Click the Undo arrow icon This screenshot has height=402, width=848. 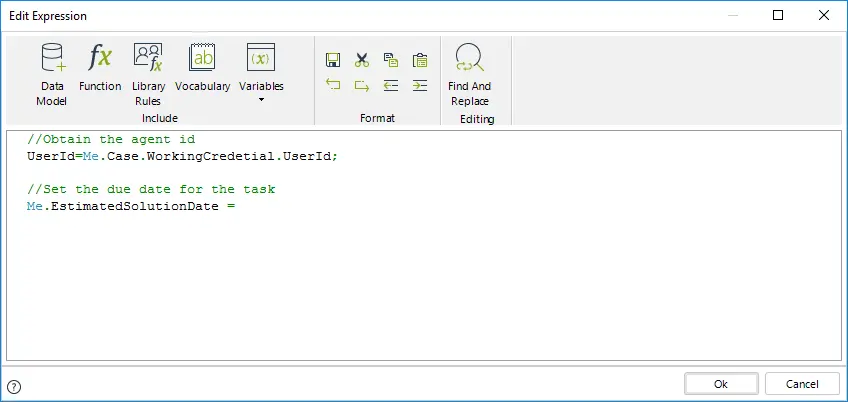[333, 85]
